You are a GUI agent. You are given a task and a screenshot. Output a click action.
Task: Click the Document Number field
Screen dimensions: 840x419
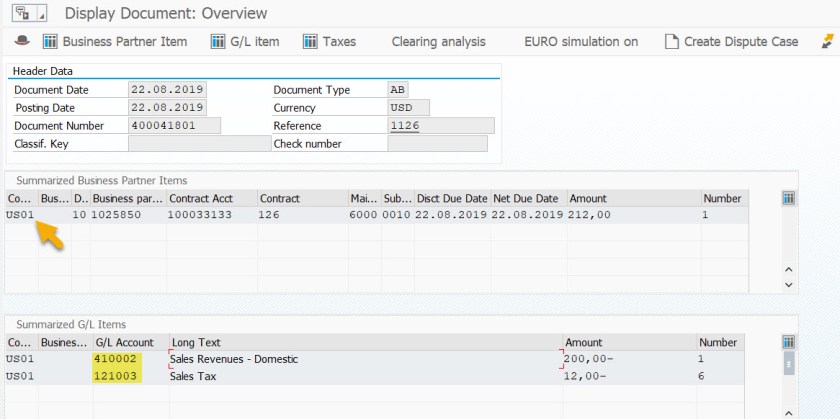[x=175, y=126]
